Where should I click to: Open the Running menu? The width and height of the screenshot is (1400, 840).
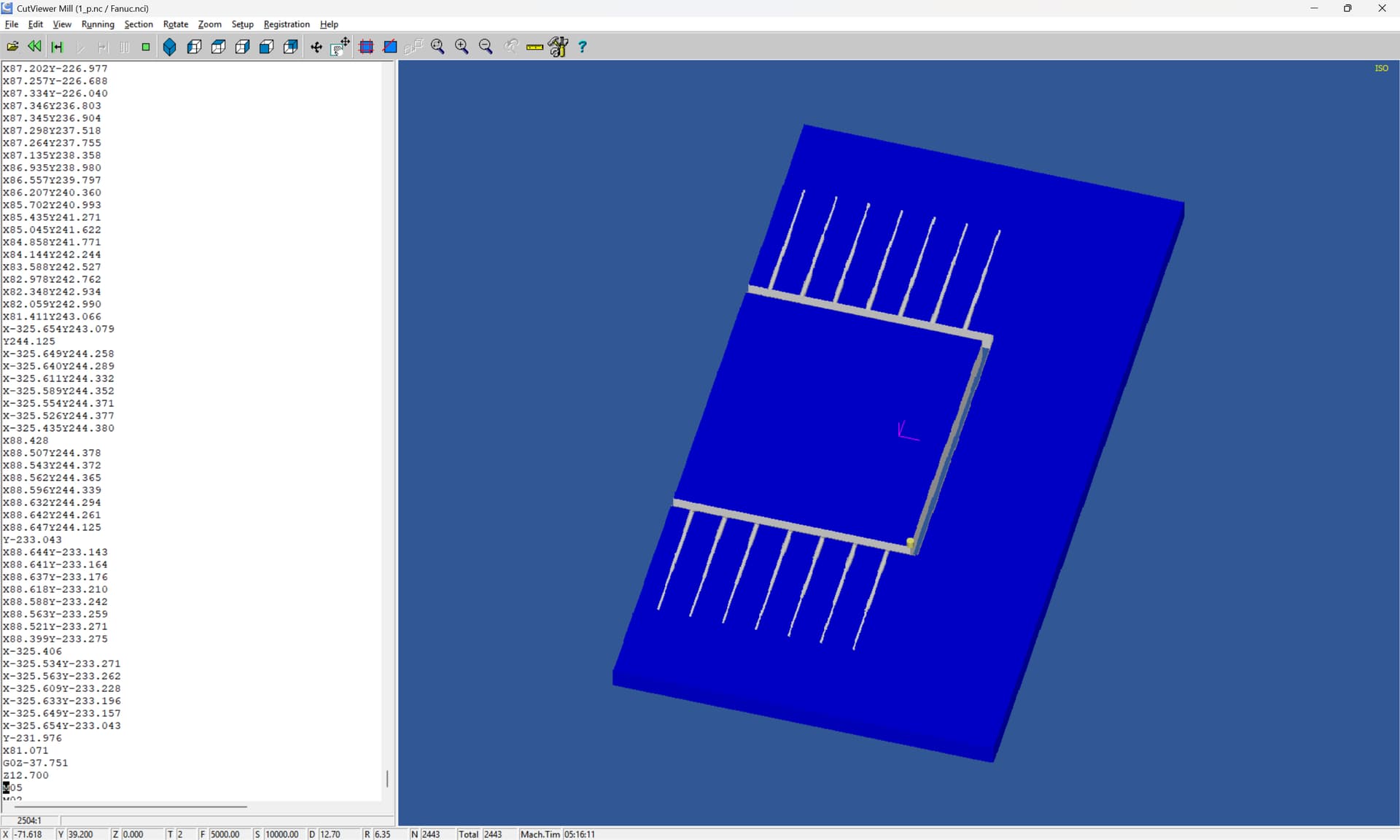point(98,24)
